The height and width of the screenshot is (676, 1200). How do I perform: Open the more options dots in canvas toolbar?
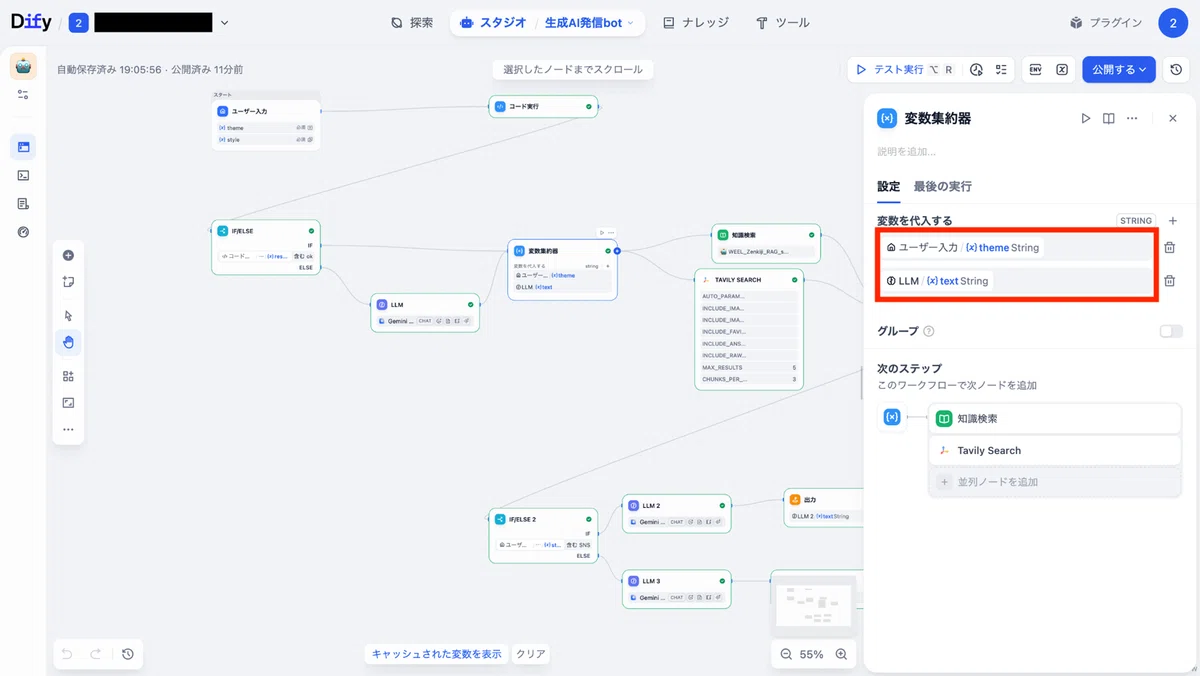coord(68,430)
